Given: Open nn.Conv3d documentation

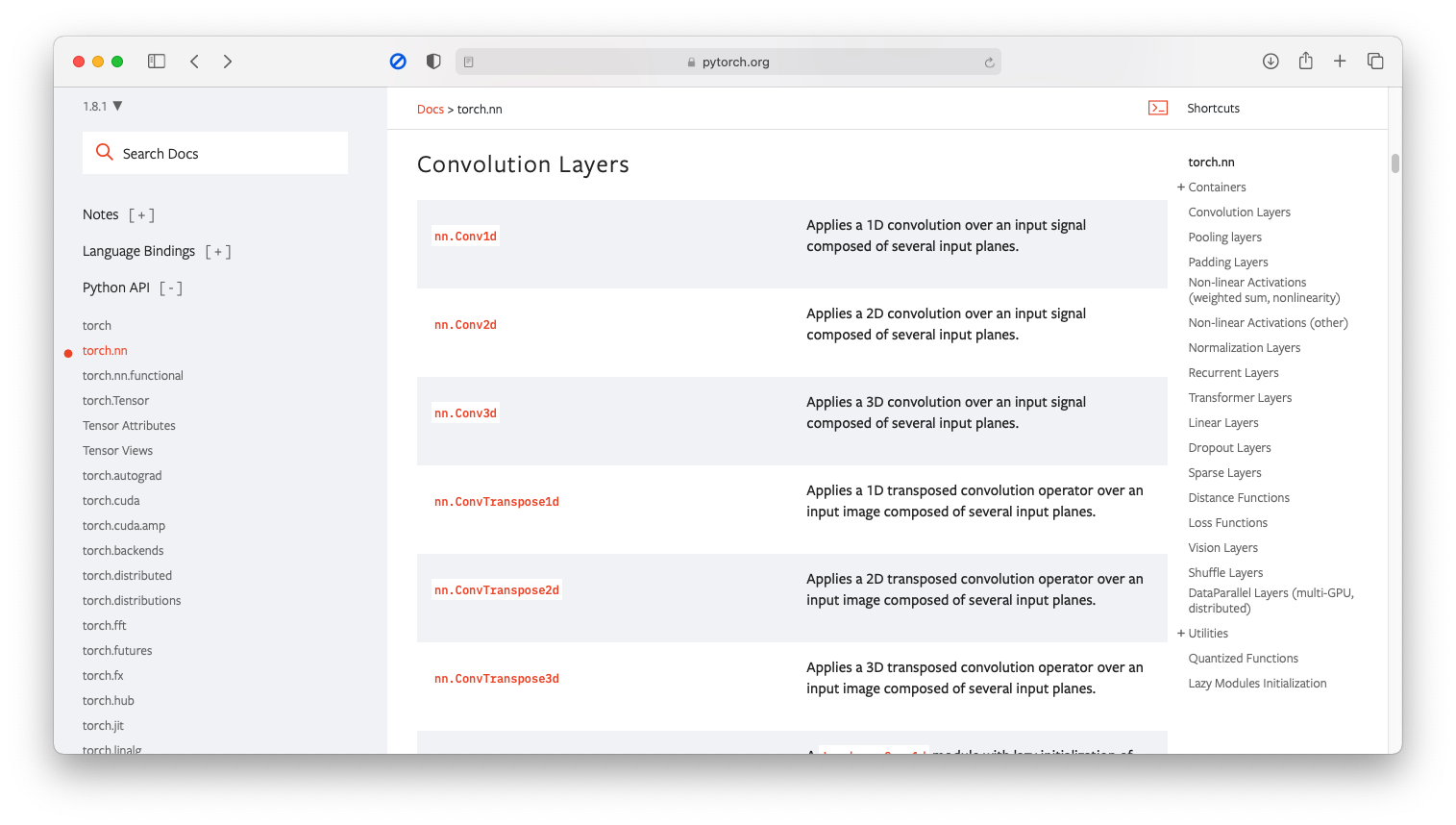Looking at the screenshot, I should [465, 413].
